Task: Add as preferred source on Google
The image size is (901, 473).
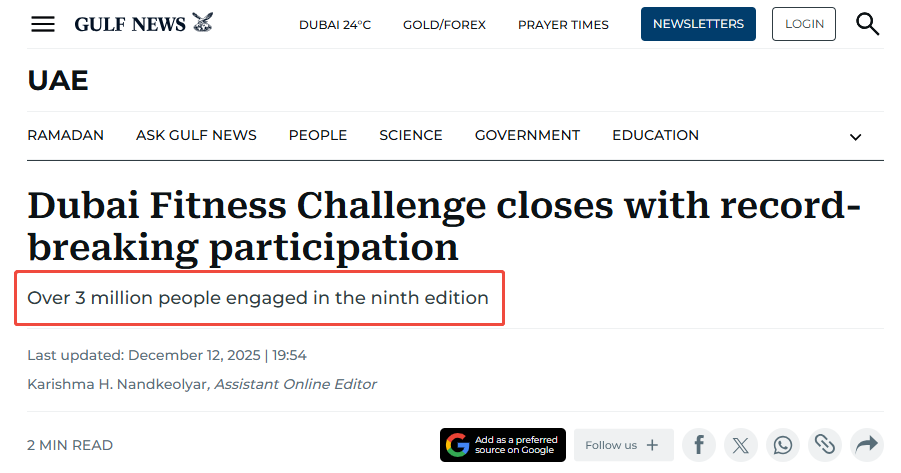Action: (x=503, y=445)
